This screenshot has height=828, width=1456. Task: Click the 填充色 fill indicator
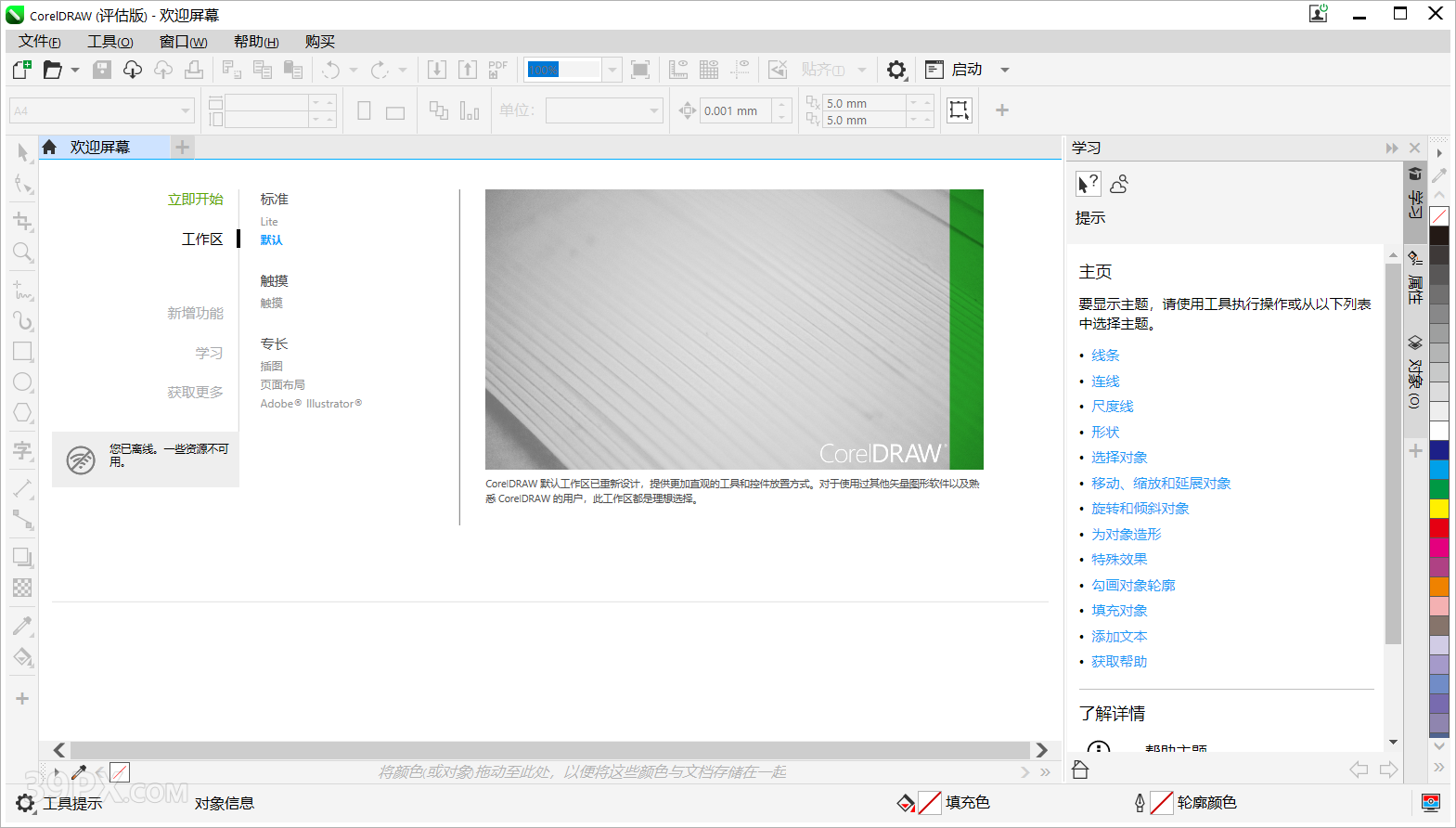pyautogui.click(x=944, y=803)
